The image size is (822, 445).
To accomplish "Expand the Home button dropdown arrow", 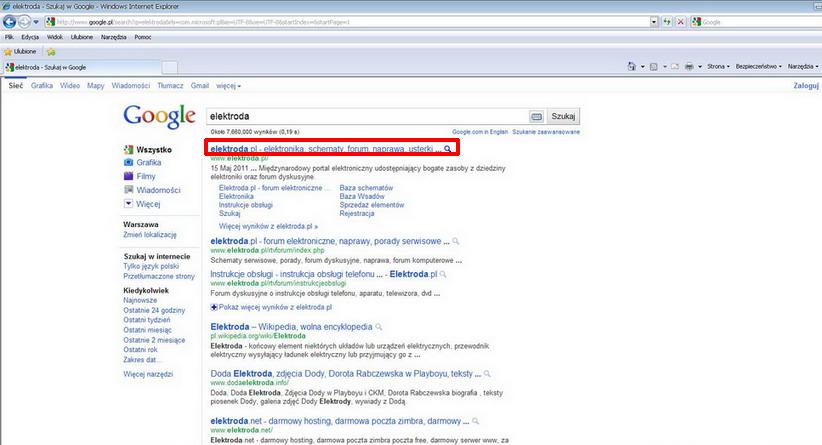I will coord(643,67).
